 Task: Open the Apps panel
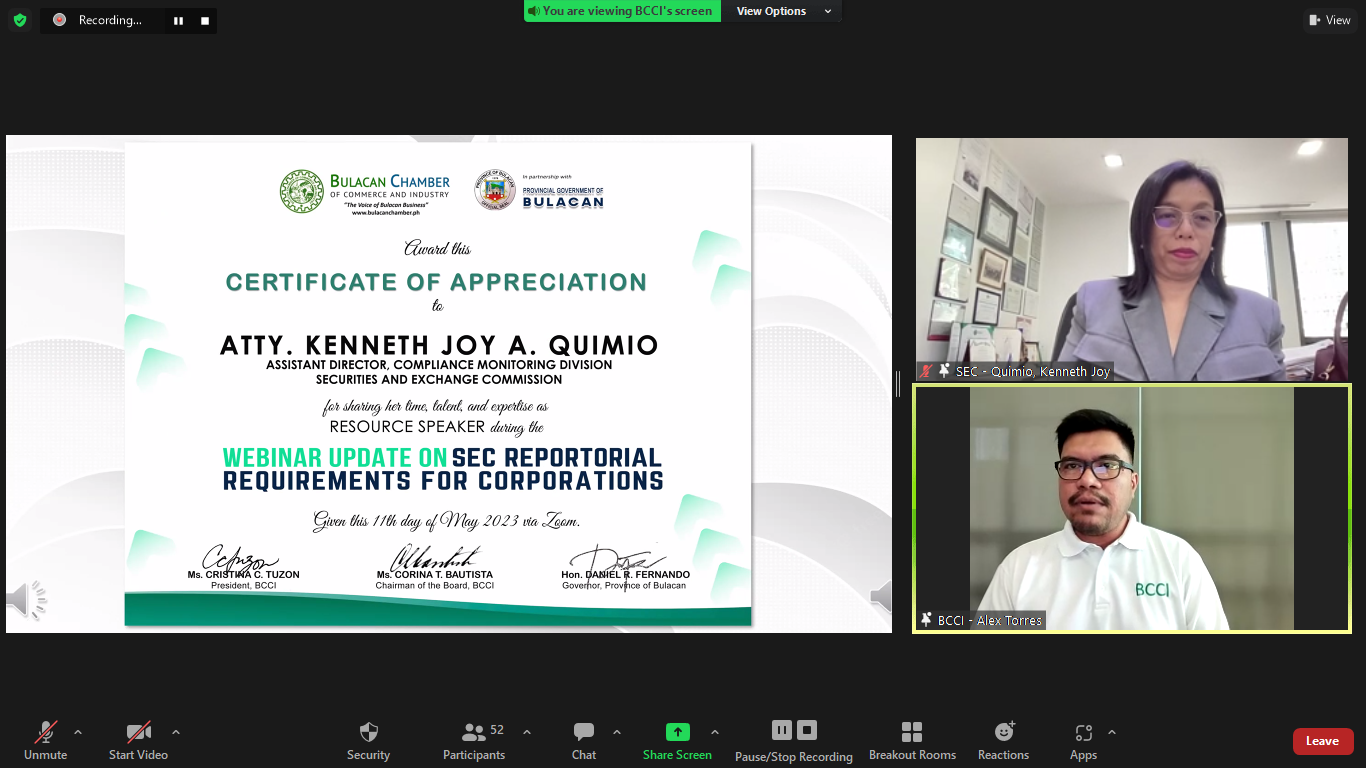click(1083, 741)
